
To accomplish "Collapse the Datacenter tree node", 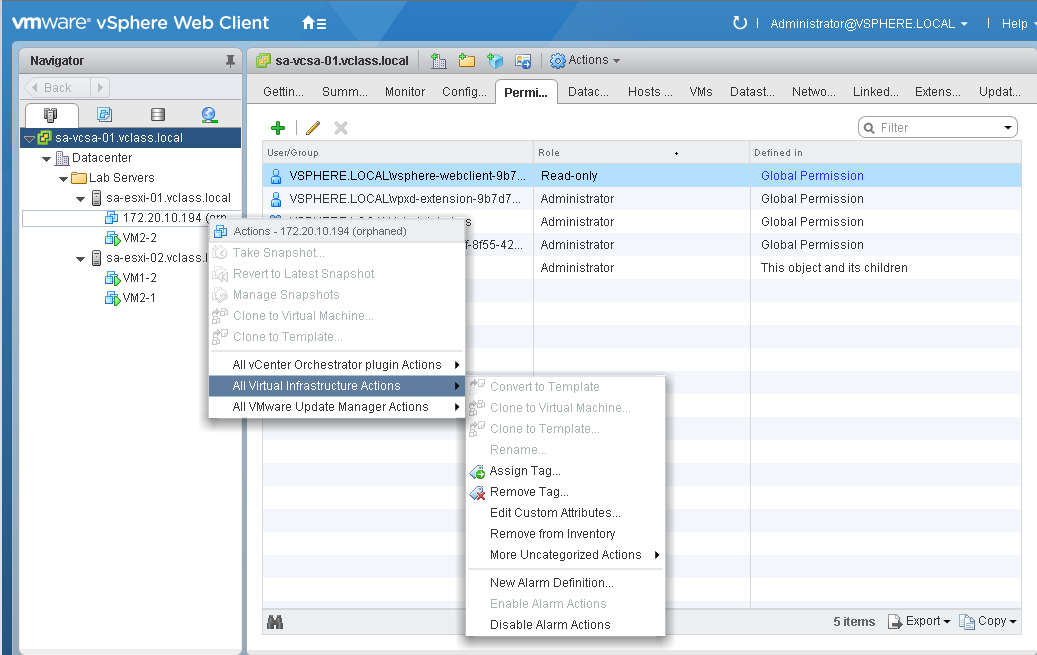I will coord(46,158).
